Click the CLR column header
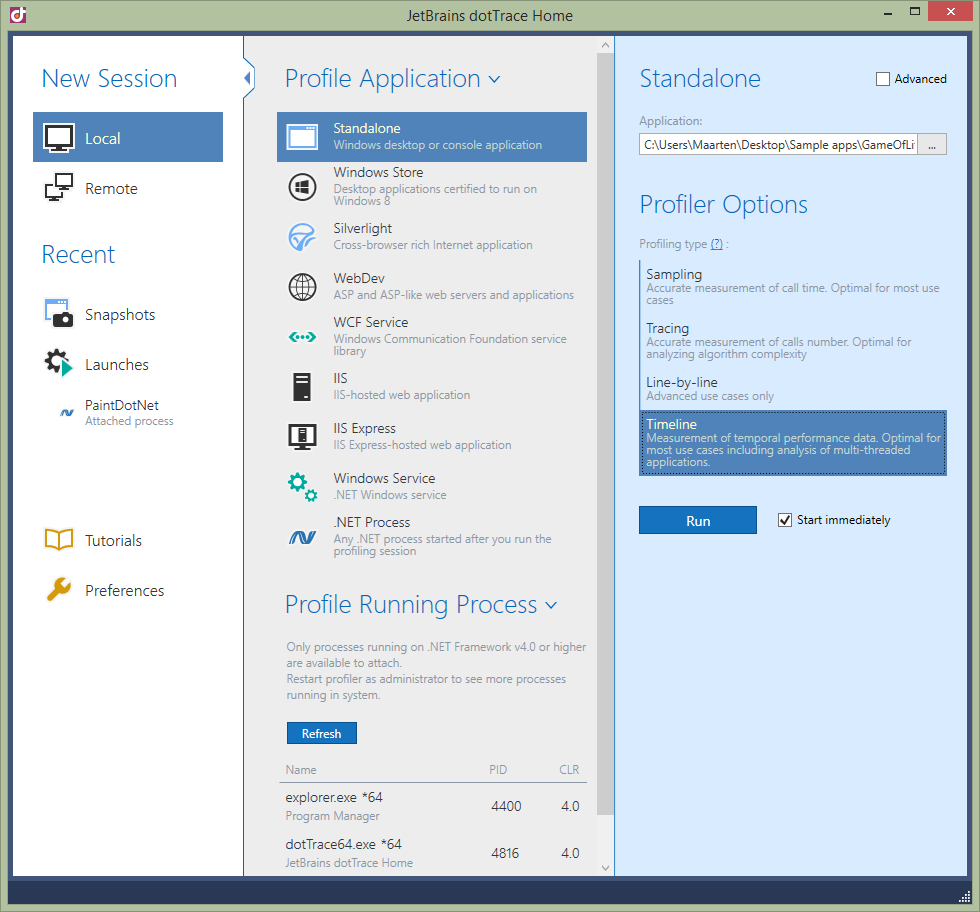The height and width of the screenshot is (912, 980). pos(569,770)
